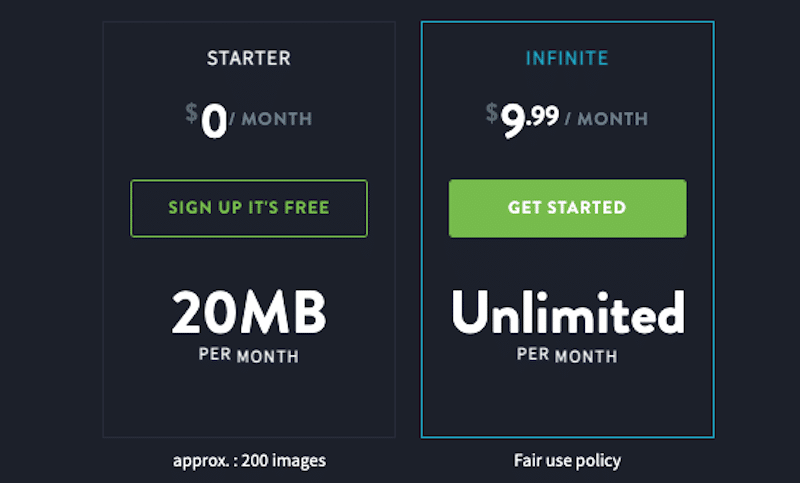Click PER MONTH under 20MB
Screen dimensions: 800x483
(249, 355)
